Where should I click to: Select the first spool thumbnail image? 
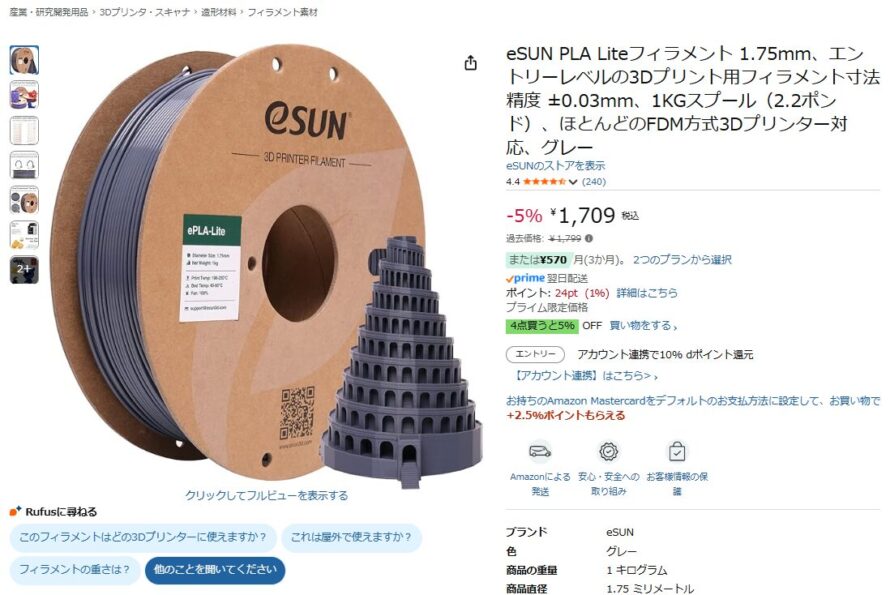click(x=24, y=60)
